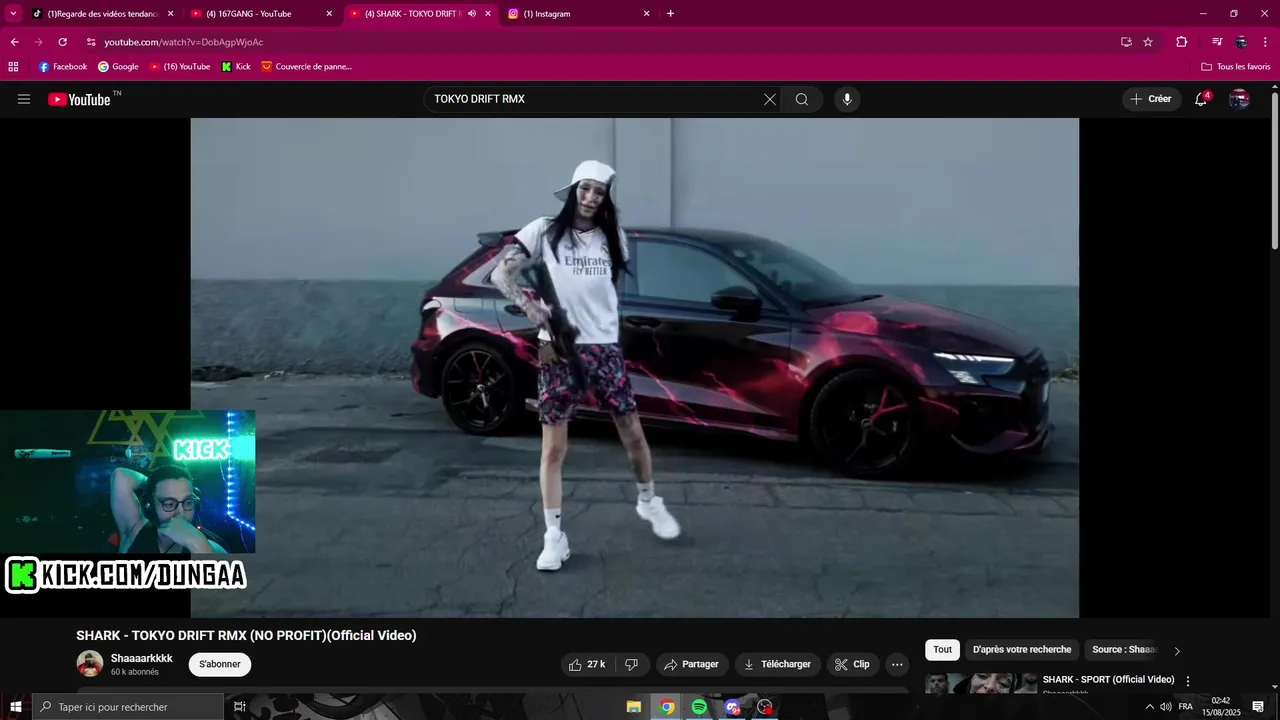The width and height of the screenshot is (1280, 720).
Task: Open the Windows Start menu
Action: tap(15, 707)
